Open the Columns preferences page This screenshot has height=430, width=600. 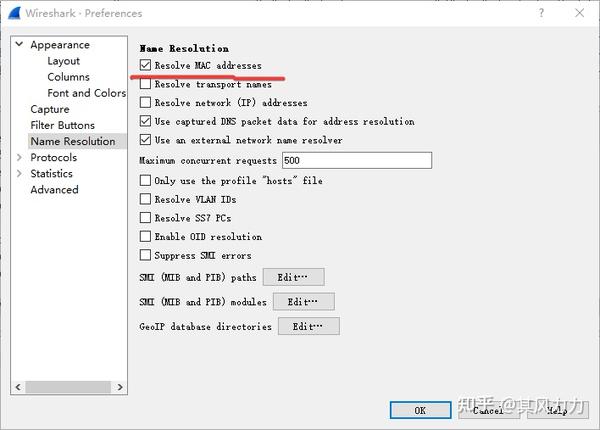point(68,77)
